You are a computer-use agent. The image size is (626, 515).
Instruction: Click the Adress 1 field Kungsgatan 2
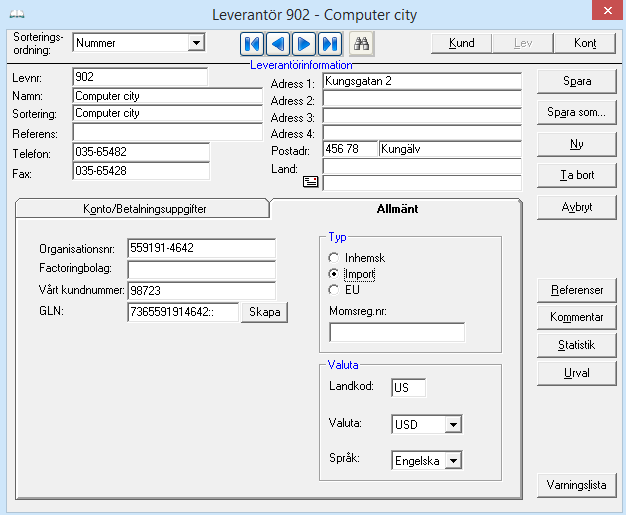[422, 81]
